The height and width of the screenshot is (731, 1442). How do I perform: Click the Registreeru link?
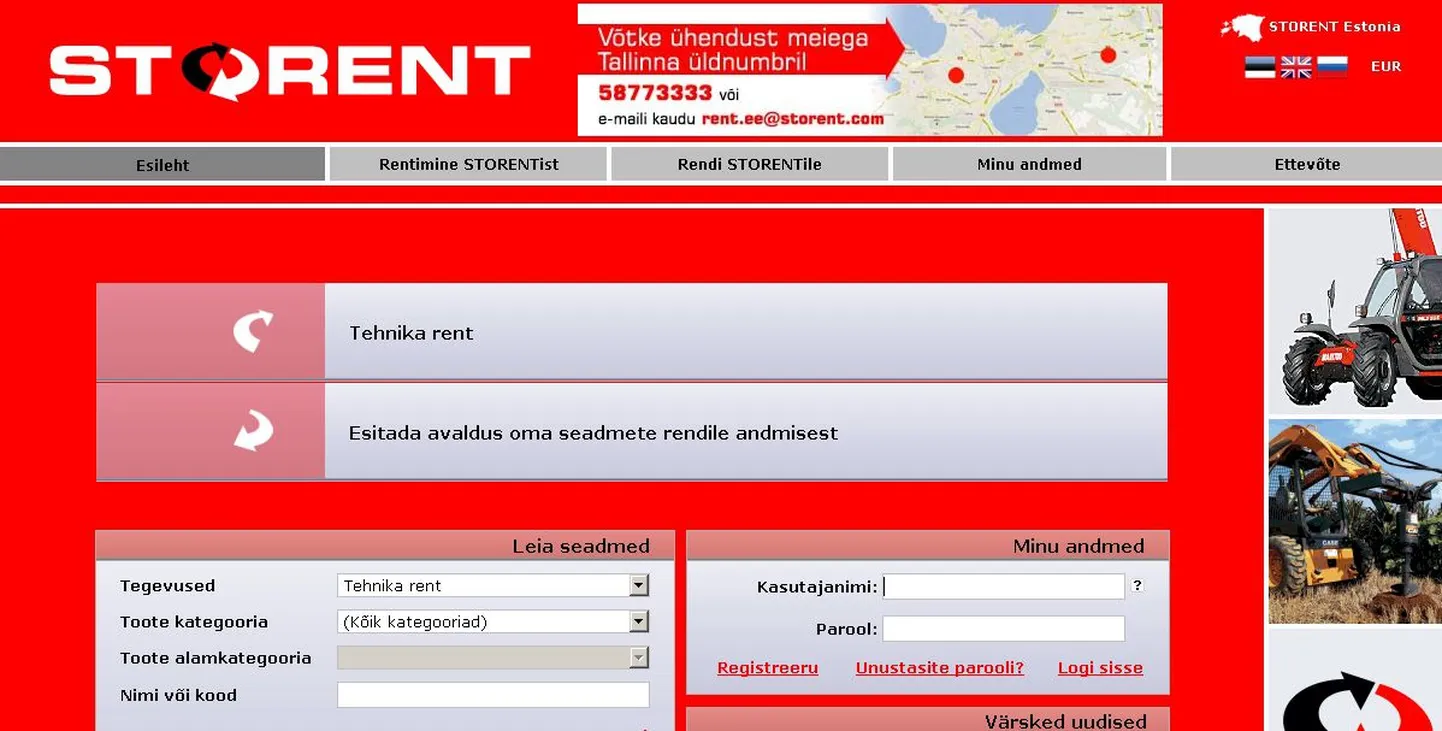(x=768, y=668)
